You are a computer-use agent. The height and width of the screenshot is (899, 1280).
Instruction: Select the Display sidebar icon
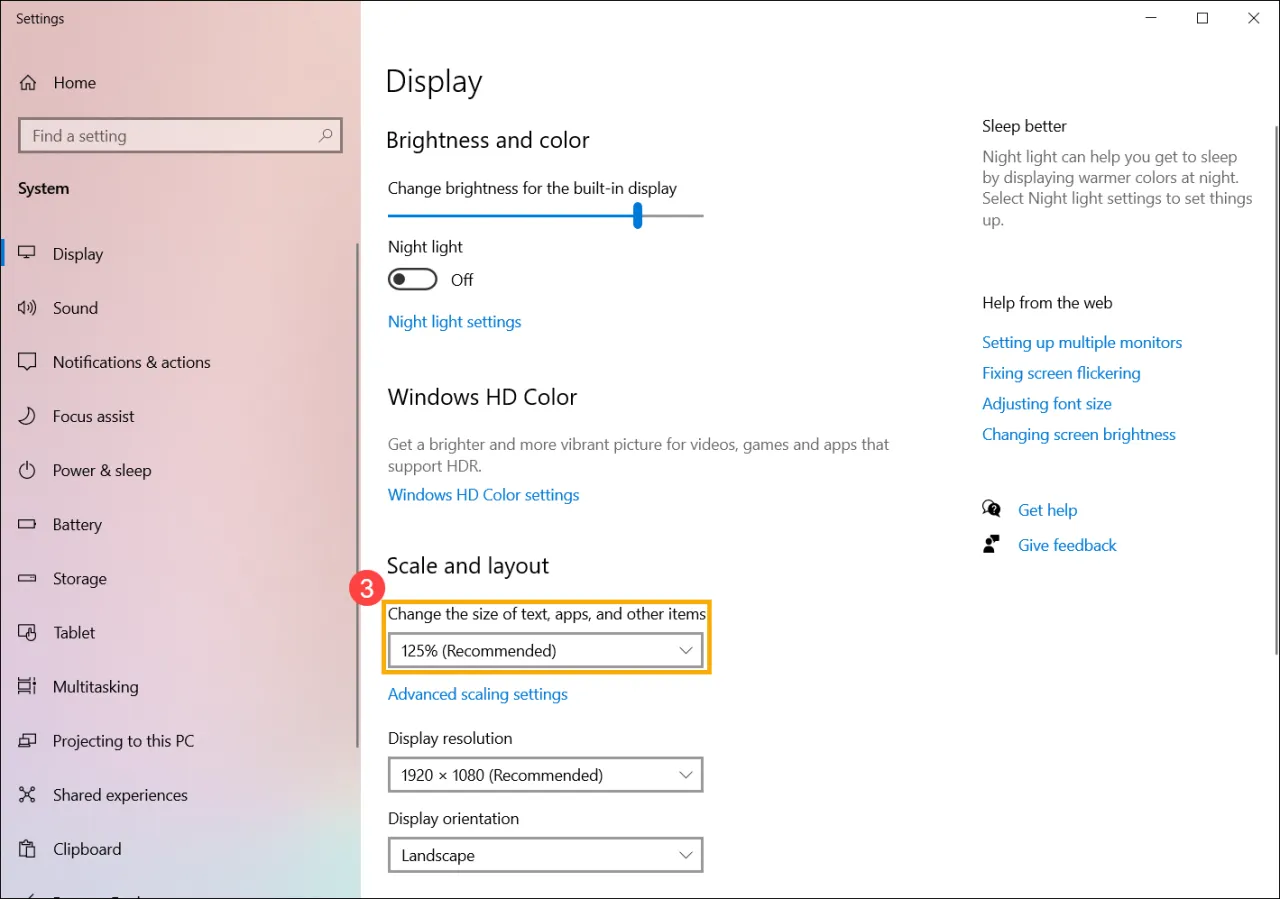click(x=29, y=253)
